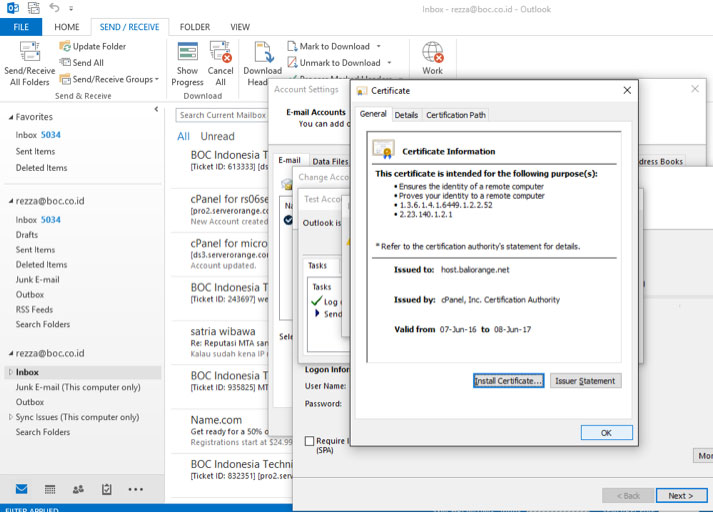Screen dimensions: 713x513
Task: Open the Tasks view icon
Action: click(x=106, y=489)
